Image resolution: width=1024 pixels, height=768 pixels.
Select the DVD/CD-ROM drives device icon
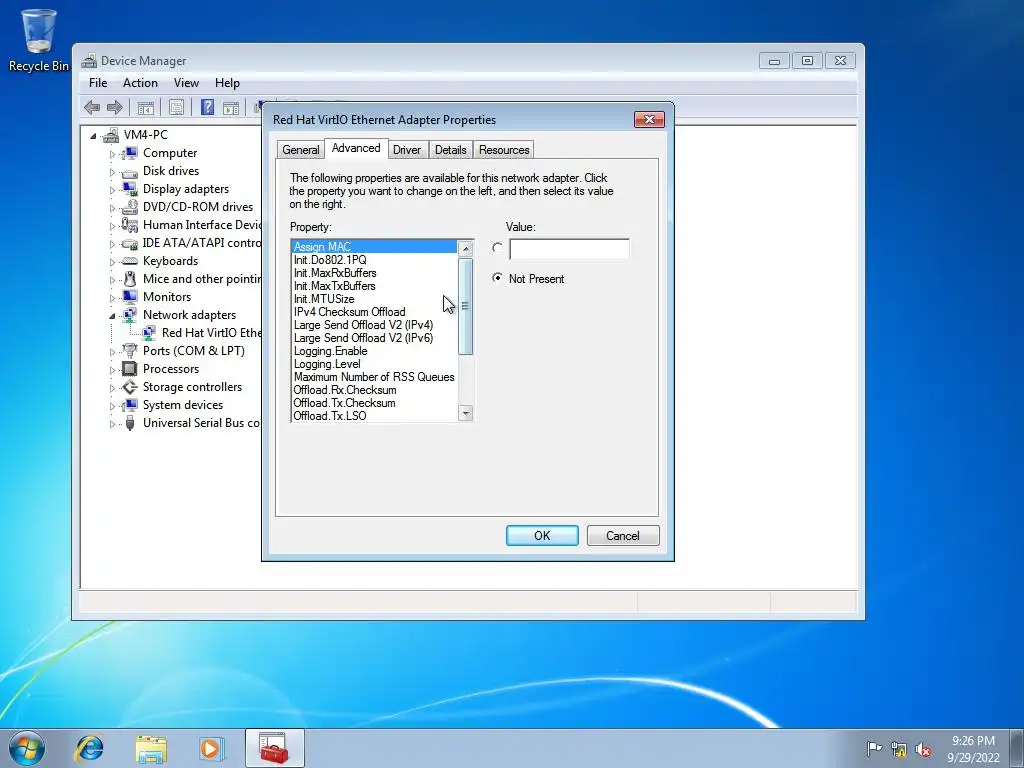(130, 207)
